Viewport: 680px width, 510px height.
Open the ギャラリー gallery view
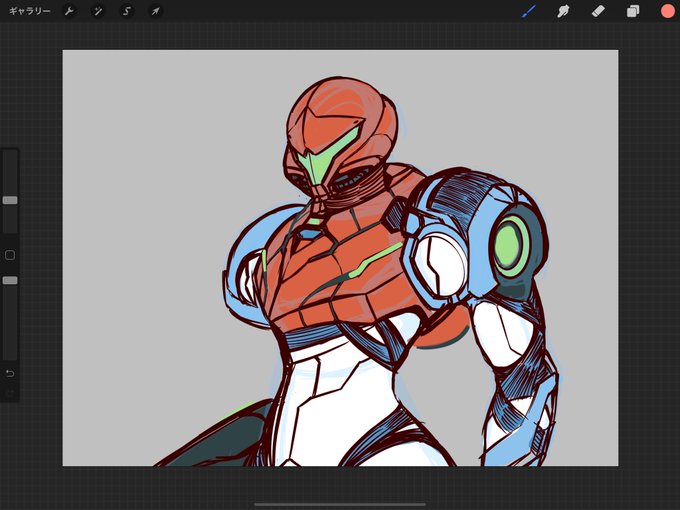click(x=29, y=11)
